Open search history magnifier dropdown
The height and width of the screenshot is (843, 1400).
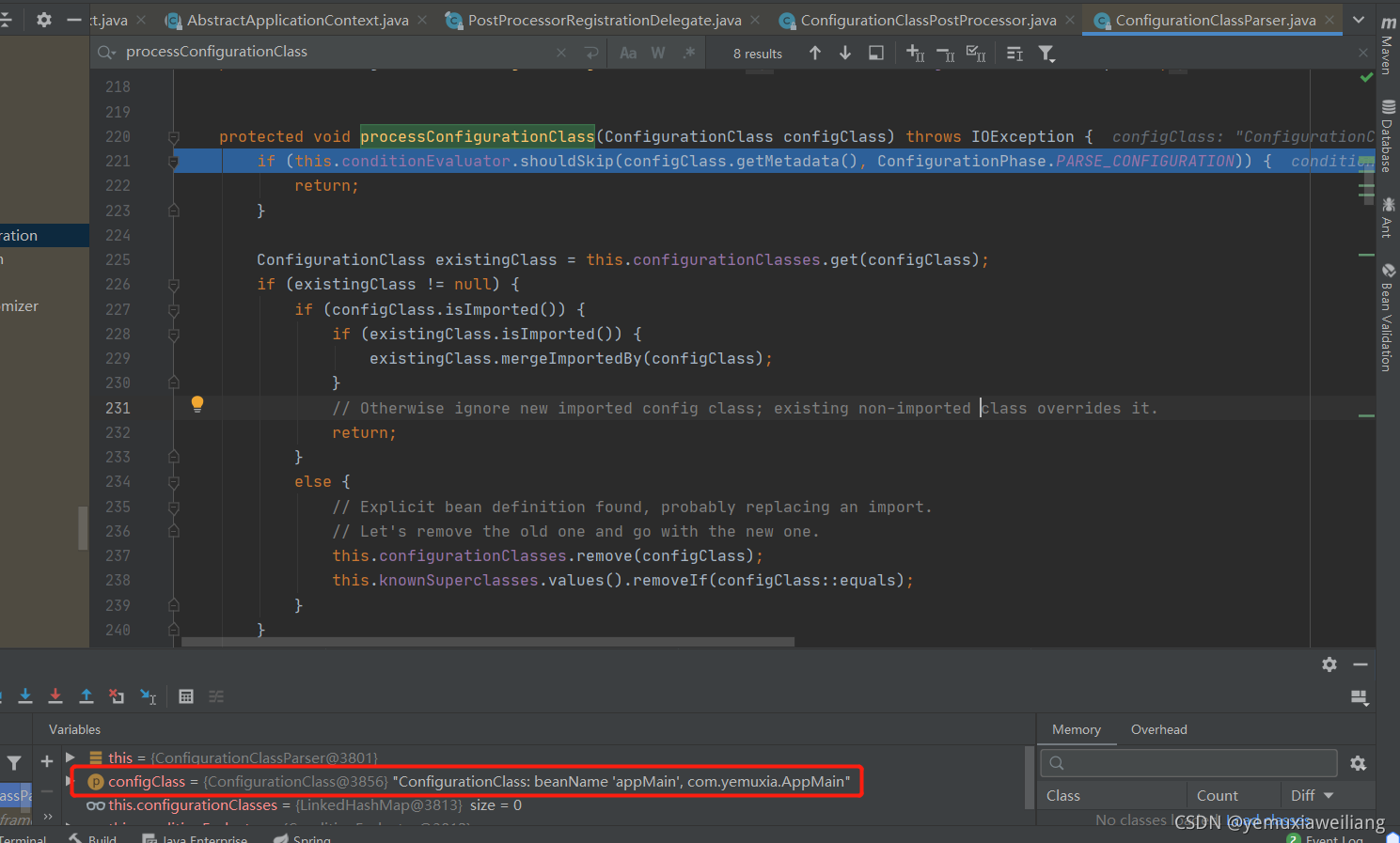(106, 53)
